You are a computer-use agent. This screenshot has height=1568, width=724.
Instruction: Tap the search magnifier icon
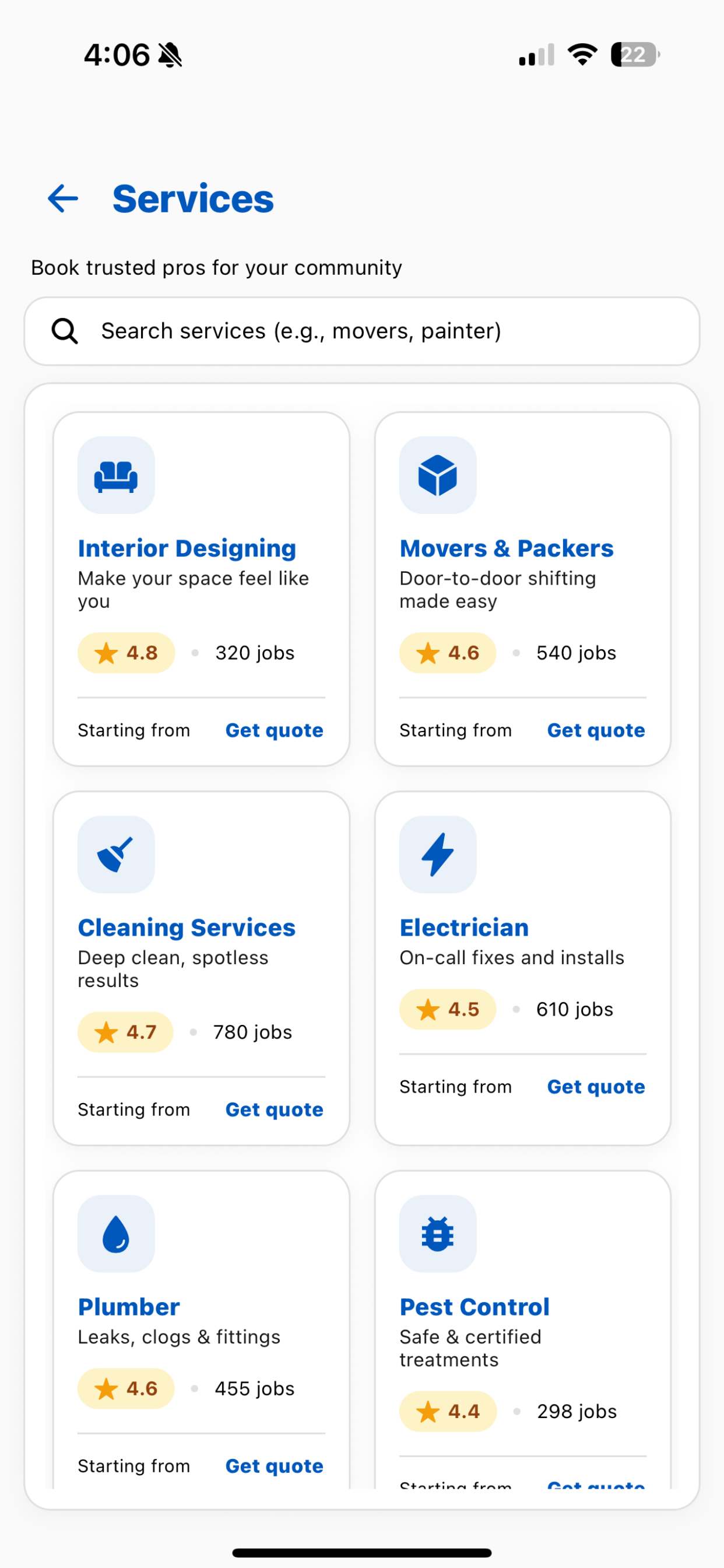65,331
